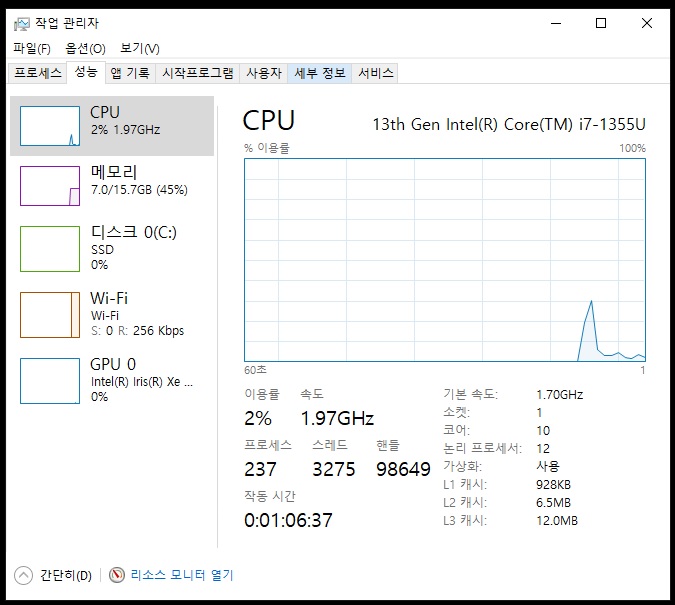Click the CPU usage history graph

tap(445, 258)
